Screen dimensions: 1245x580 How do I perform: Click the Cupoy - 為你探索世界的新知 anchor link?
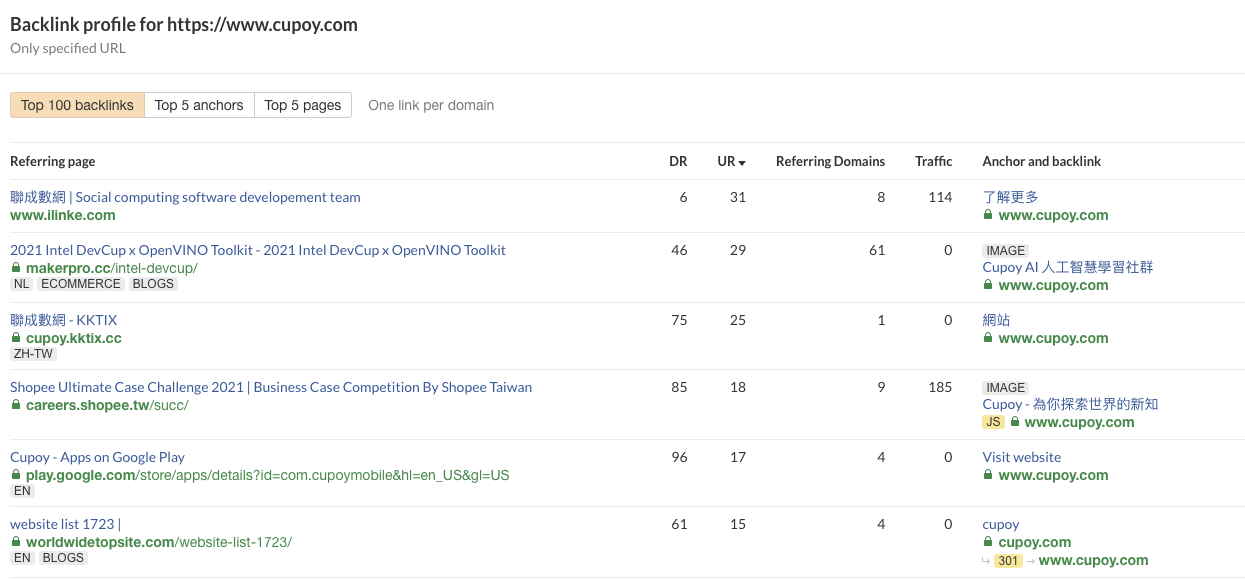1070,404
